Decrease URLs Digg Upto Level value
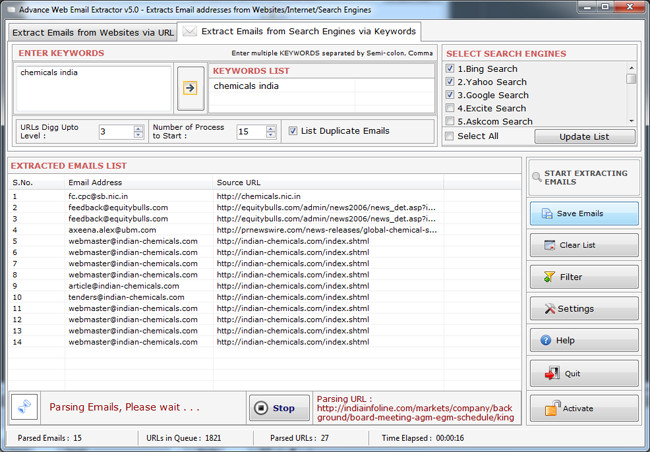Image resolution: width=650 pixels, height=452 pixels. point(138,135)
